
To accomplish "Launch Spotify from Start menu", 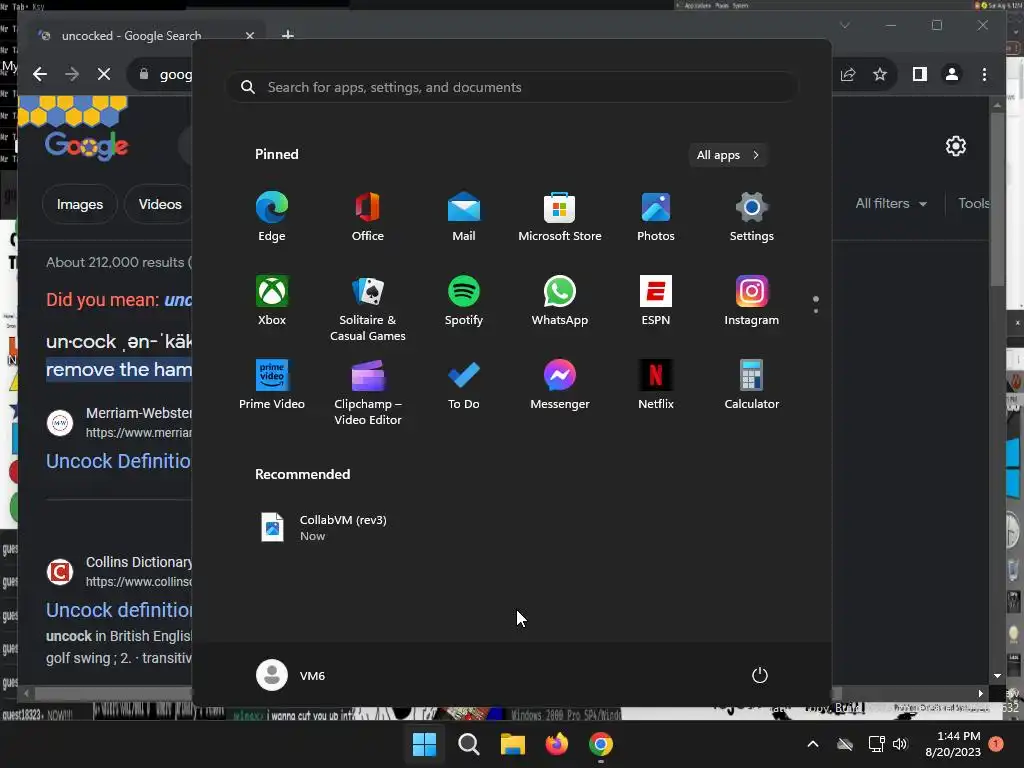I will click(464, 301).
